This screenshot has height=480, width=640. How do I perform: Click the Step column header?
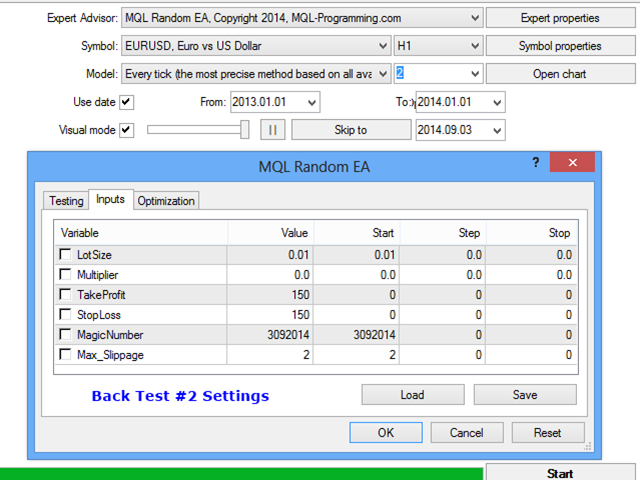click(x=443, y=233)
